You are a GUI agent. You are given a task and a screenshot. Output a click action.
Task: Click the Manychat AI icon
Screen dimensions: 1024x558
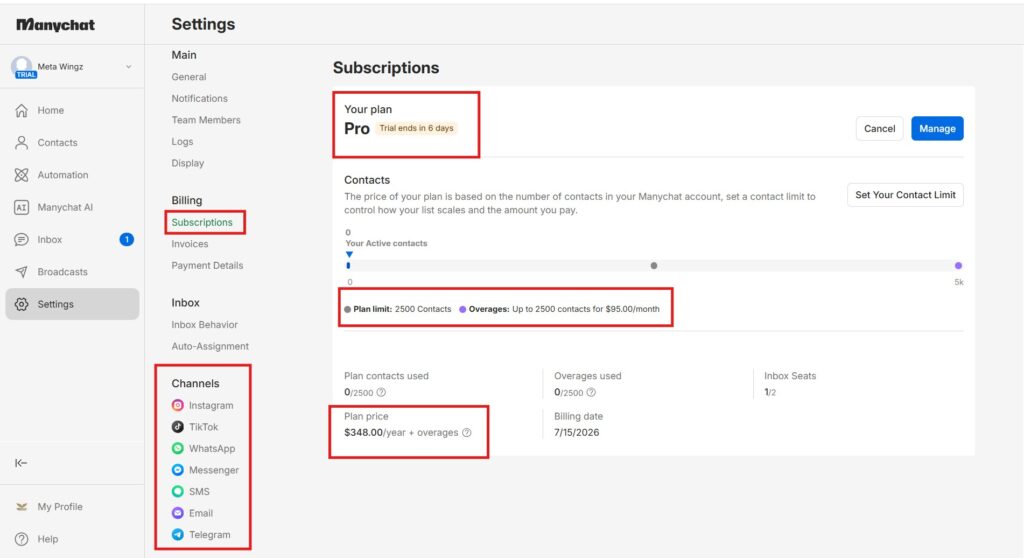[22, 207]
